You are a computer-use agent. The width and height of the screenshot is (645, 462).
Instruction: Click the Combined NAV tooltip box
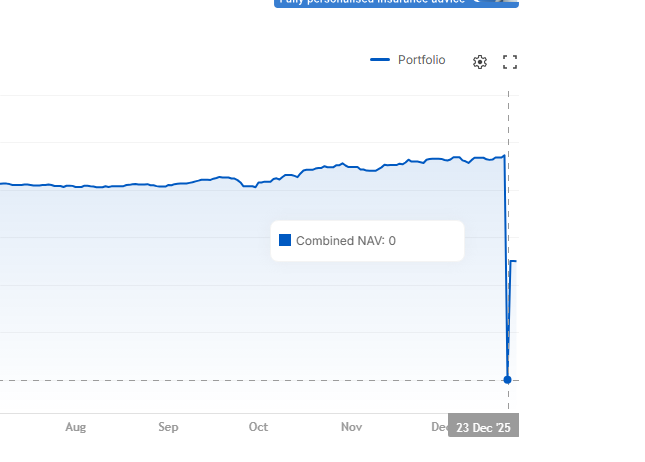click(x=367, y=241)
